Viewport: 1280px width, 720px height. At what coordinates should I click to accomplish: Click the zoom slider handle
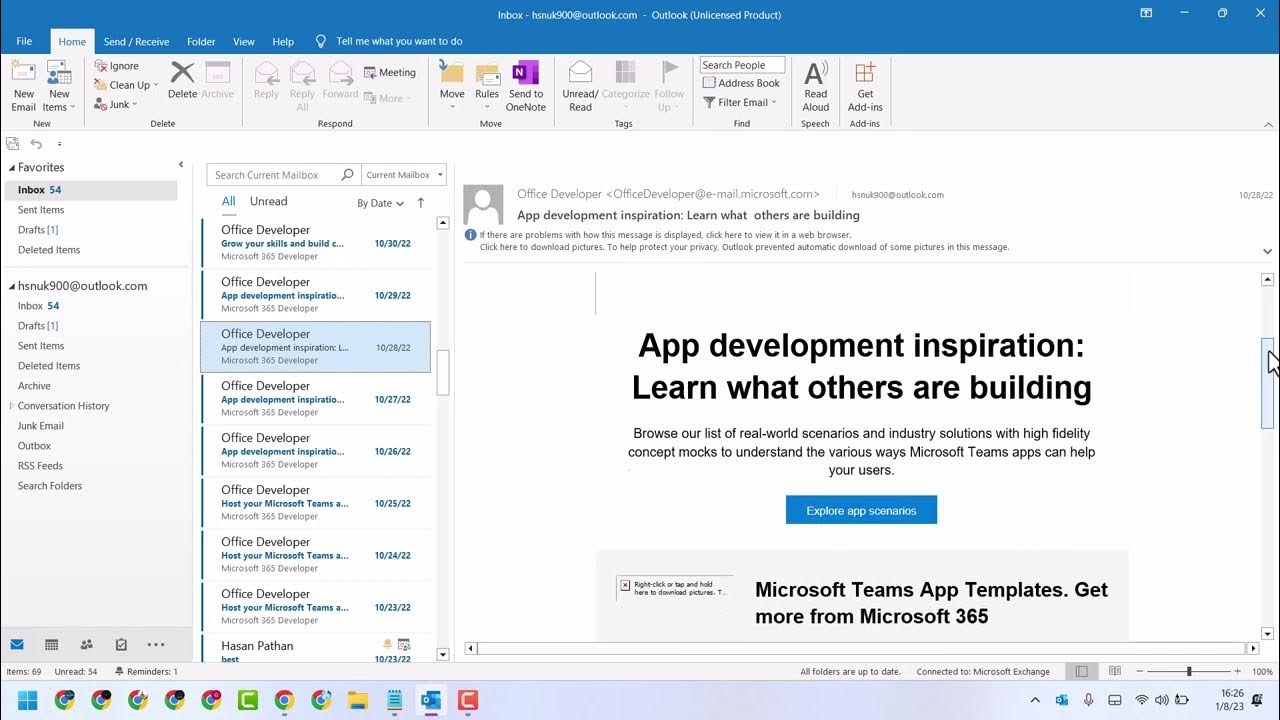pos(1189,671)
